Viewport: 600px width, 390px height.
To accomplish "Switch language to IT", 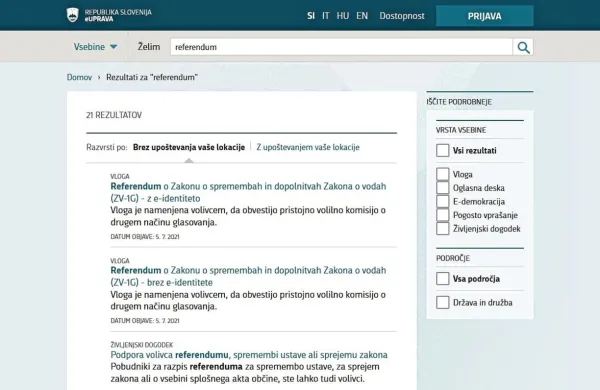I will pos(326,16).
